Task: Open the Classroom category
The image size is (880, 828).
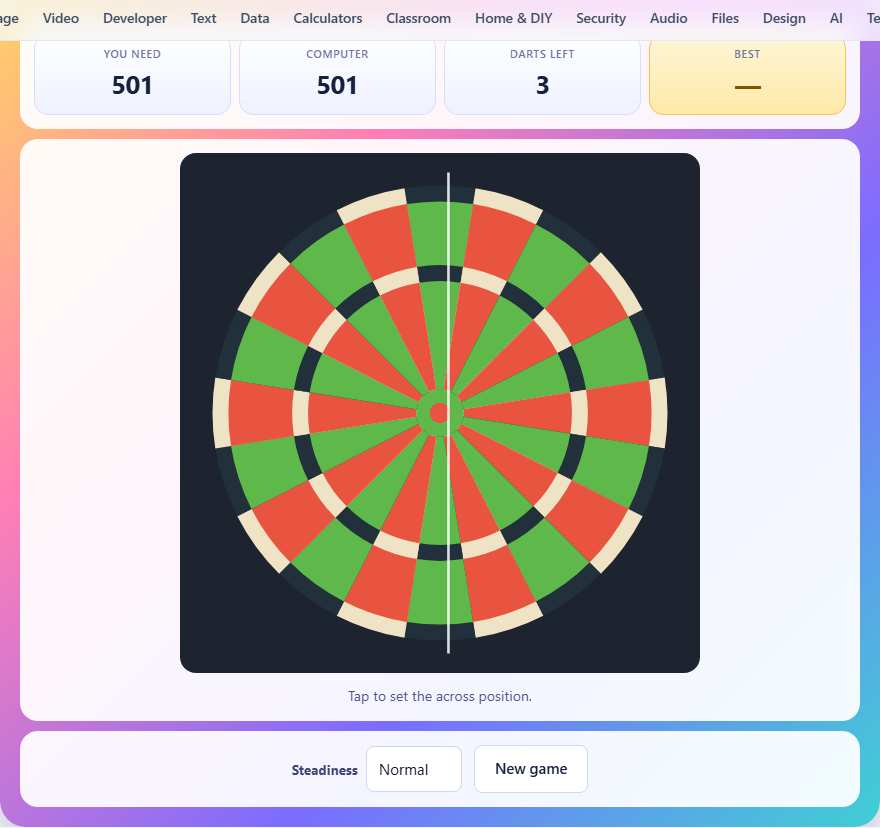Action: coord(419,19)
